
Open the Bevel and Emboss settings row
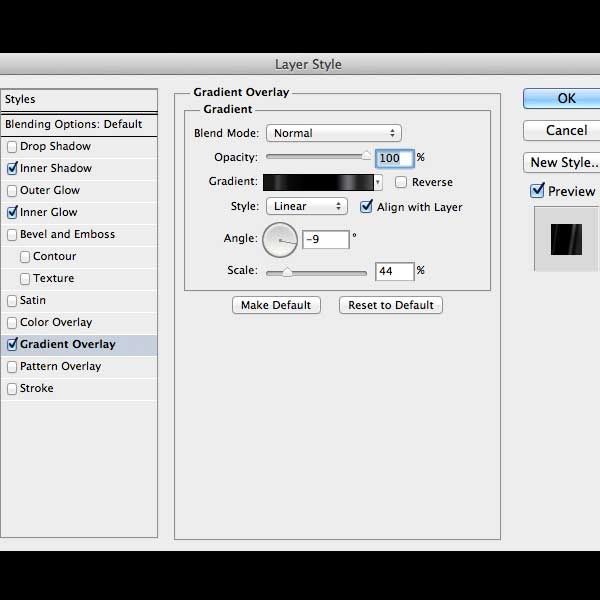[79, 235]
